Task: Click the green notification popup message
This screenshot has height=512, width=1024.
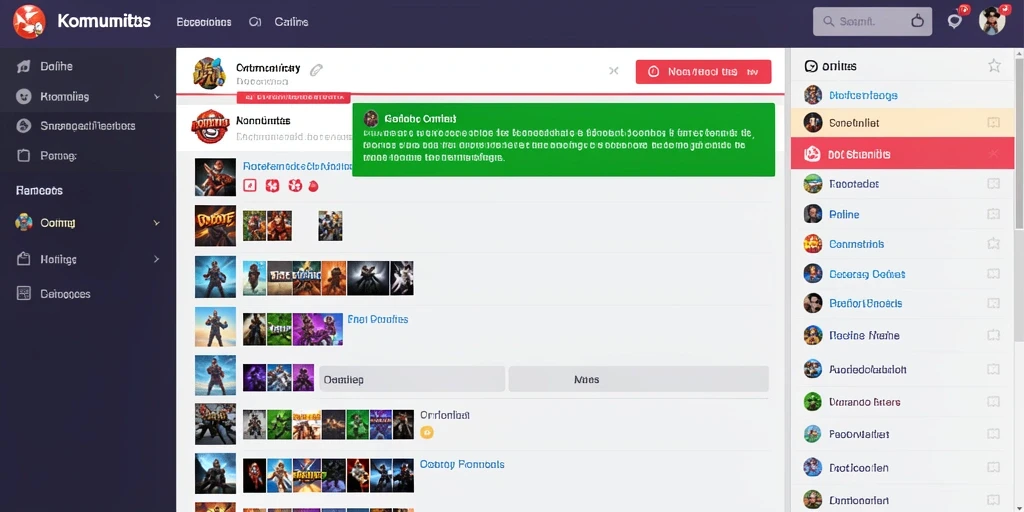Action: tap(564, 140)
